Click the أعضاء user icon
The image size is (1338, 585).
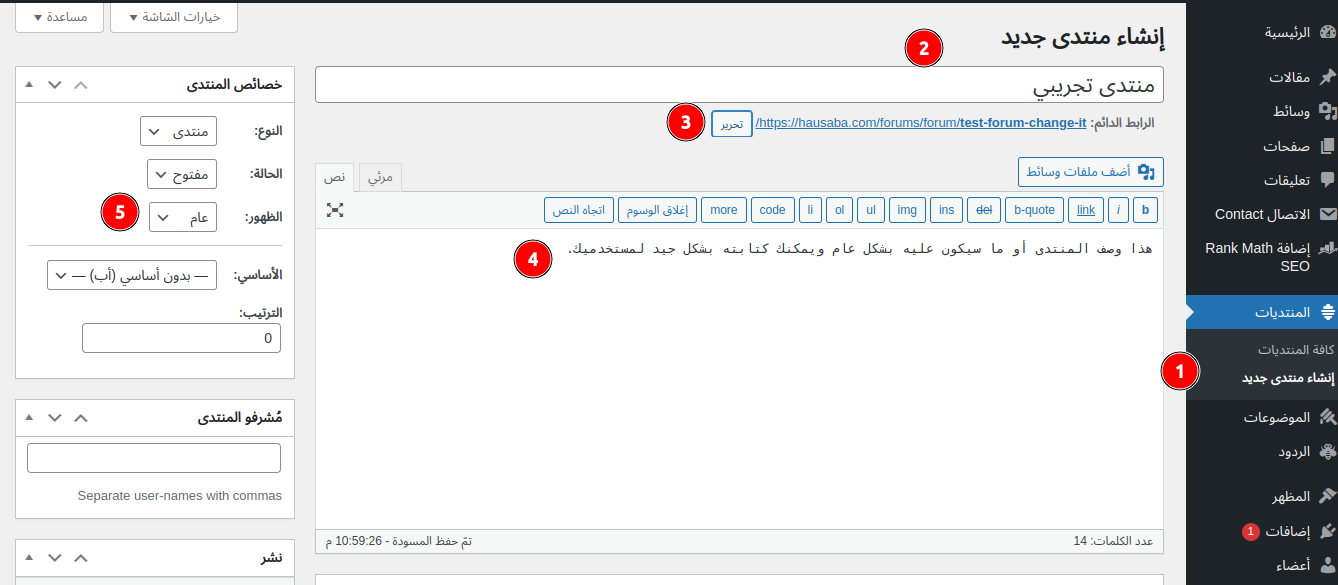coord(1327,565)
